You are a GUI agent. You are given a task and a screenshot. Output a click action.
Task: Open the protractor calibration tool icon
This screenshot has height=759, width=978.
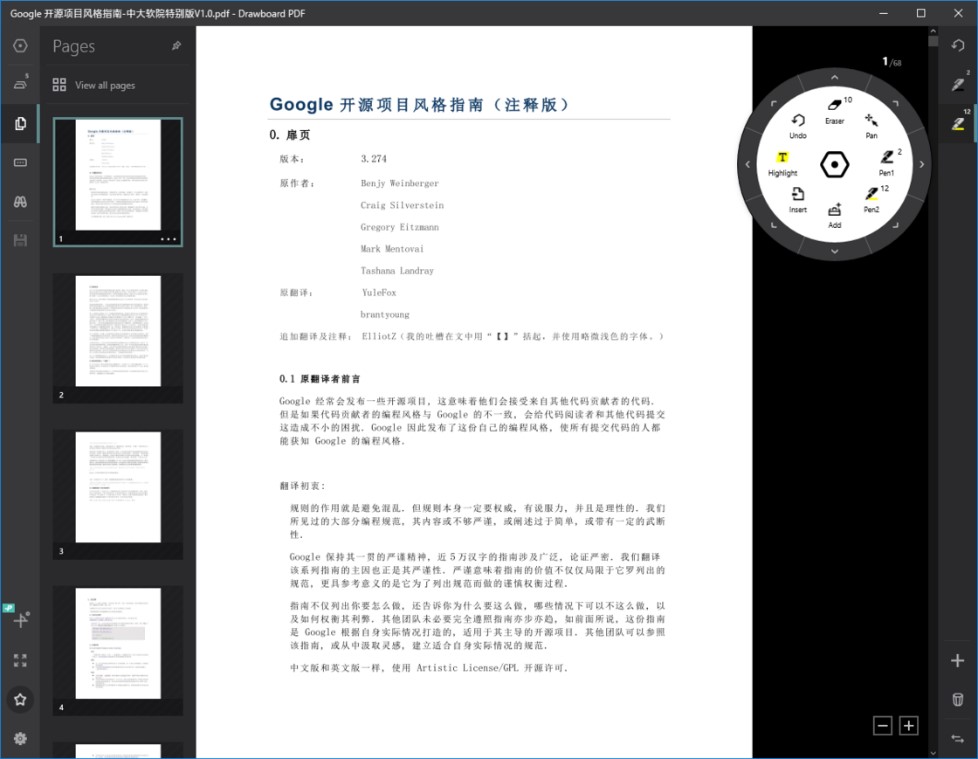click(20, 619)
